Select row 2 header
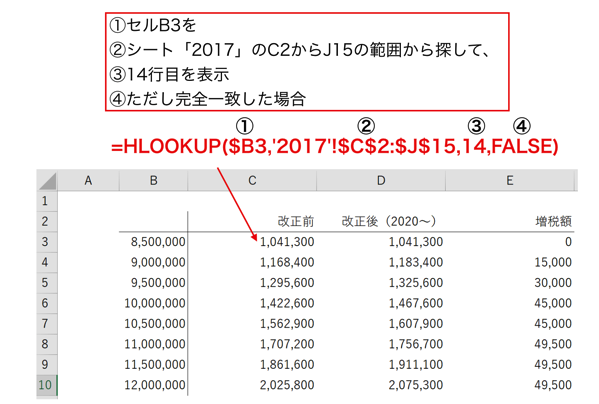The image size is (599, 404). pos(47,221)
